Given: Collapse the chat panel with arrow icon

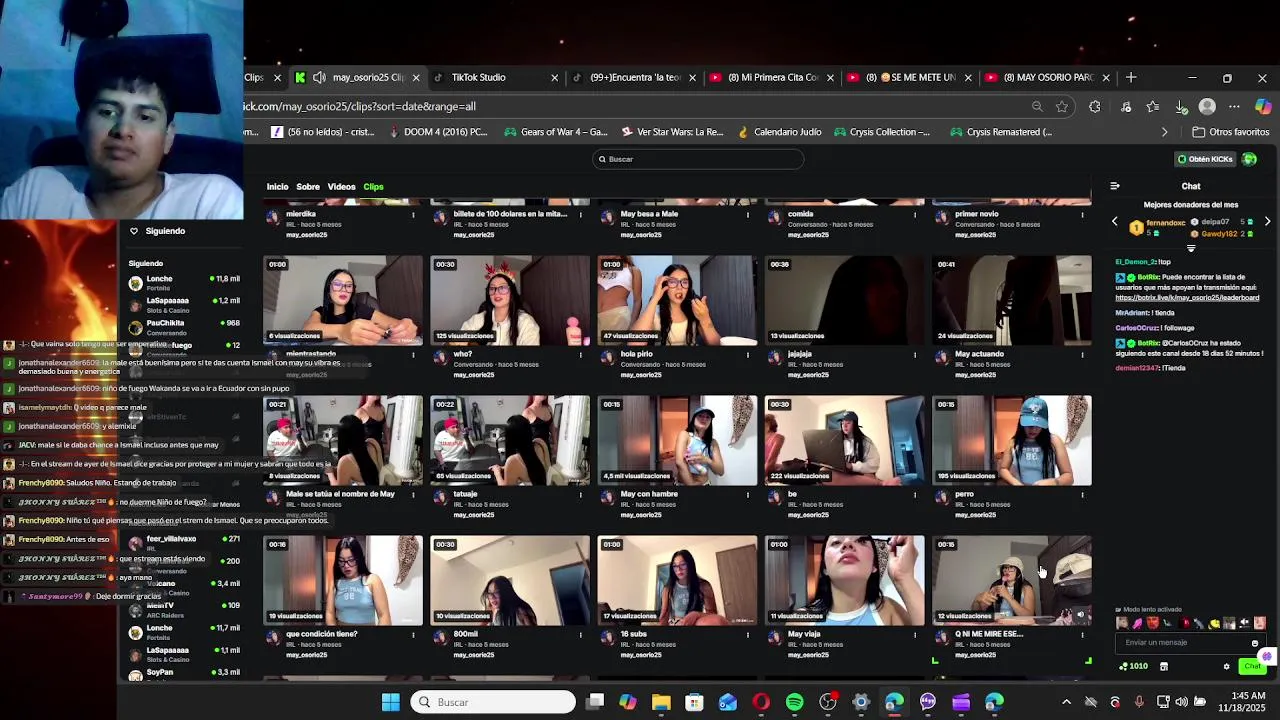Looking at the screenshot, I should click(1115, 186).
